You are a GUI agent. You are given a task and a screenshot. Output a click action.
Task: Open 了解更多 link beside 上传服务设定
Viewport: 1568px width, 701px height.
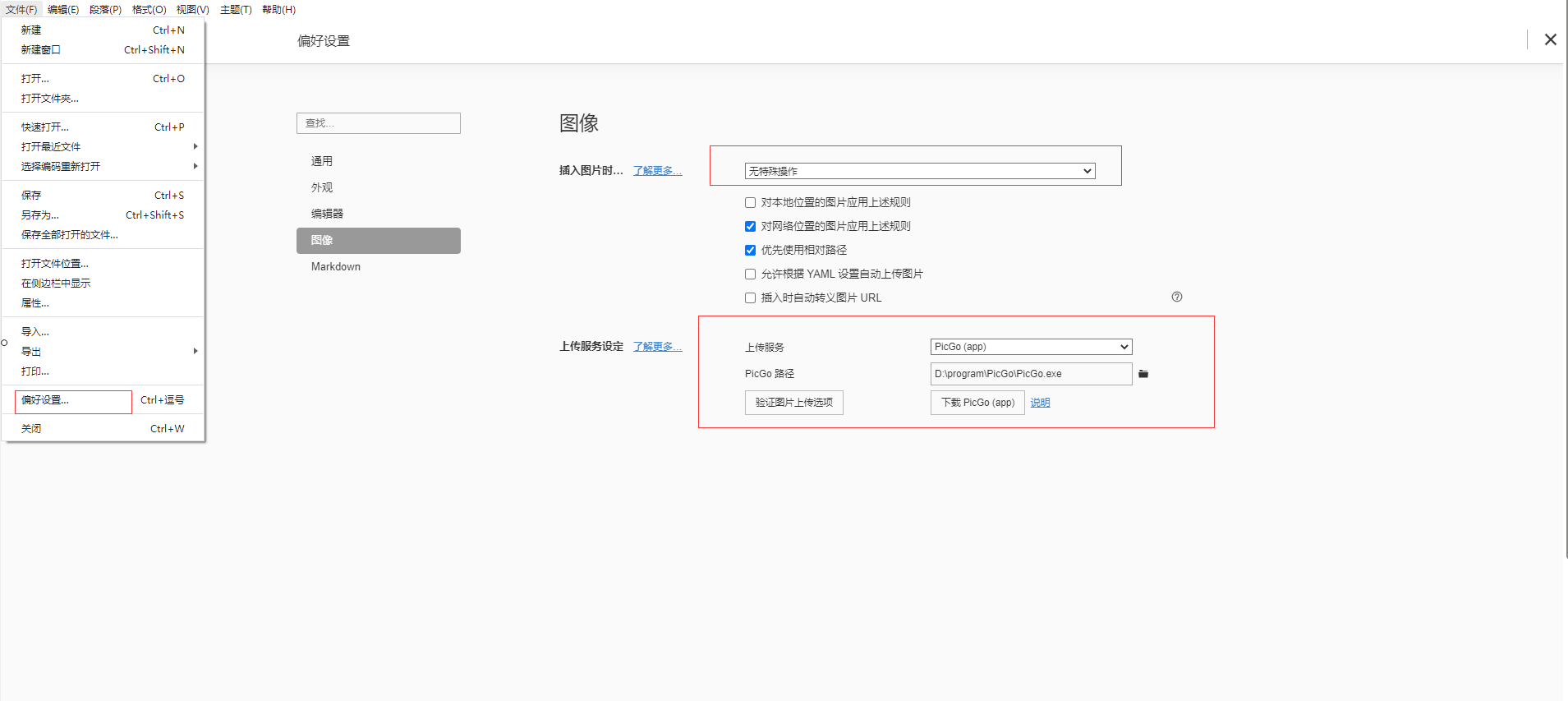[x=657, y=347]
